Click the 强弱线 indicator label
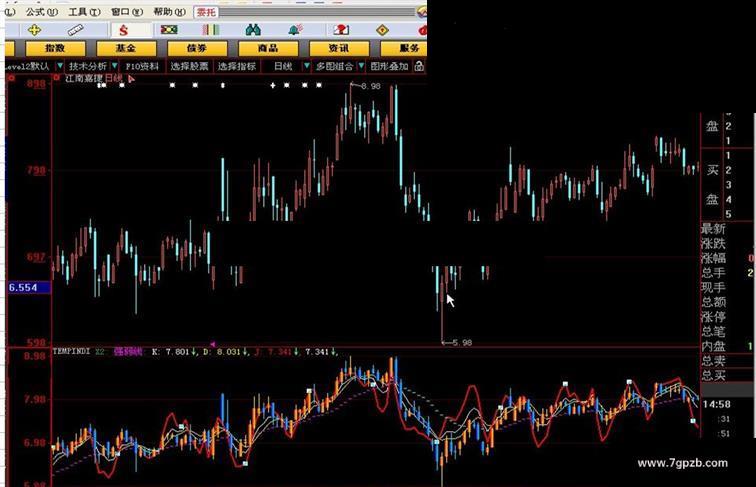This screenshot has height=487, width=756. point(128,352)
